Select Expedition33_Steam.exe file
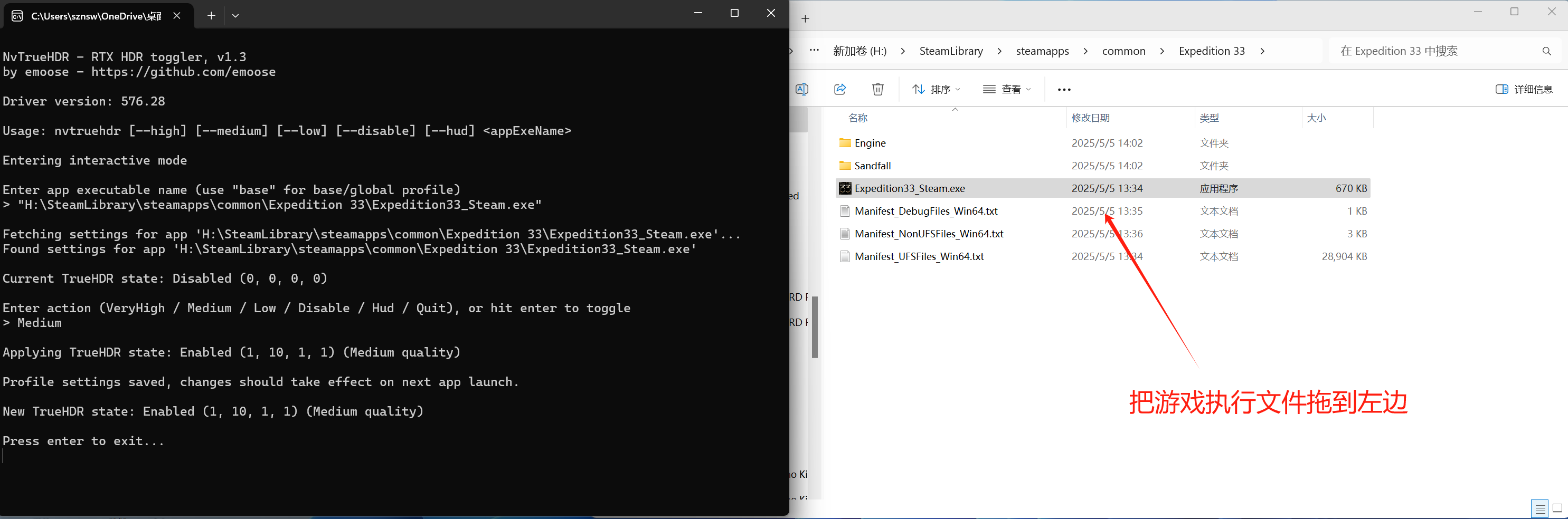Screen dimensions: 1568x519 point(1103,189)
